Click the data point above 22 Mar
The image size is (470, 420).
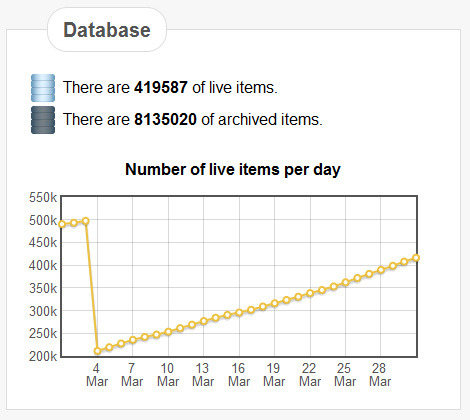coord(310,293)
